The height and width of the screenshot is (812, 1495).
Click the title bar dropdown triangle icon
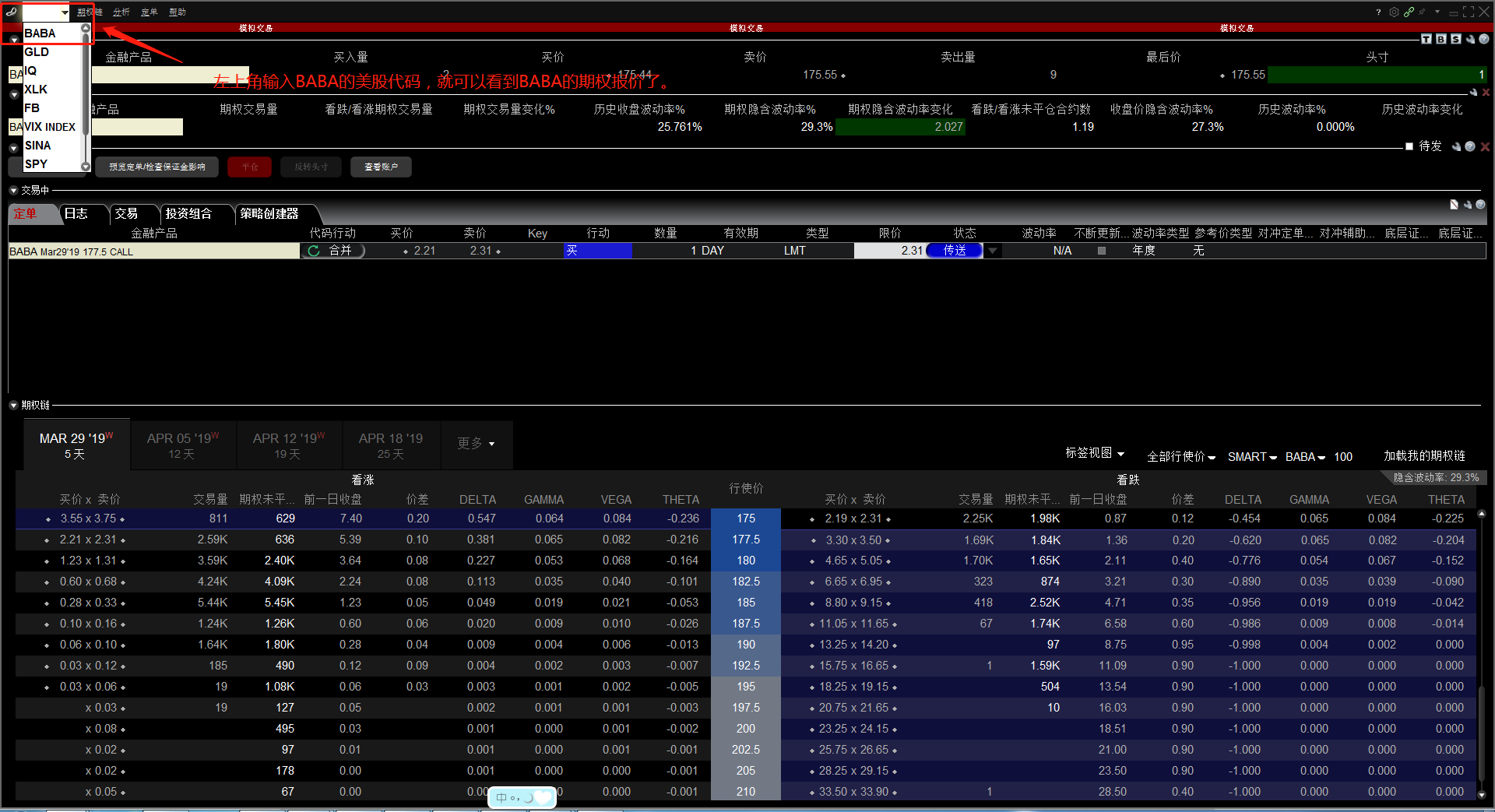pos(1437,12)
